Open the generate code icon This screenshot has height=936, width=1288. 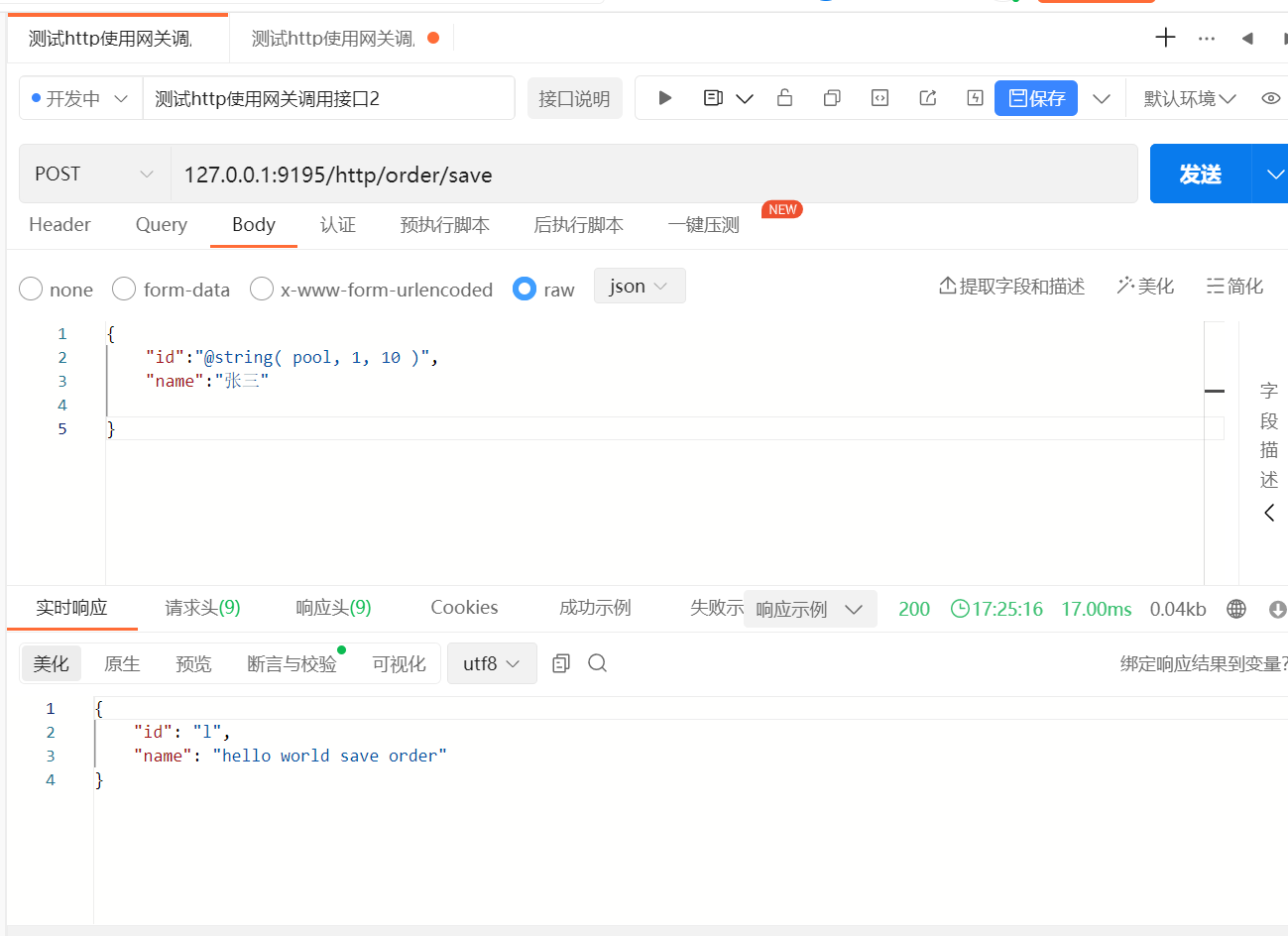(879, 98)
